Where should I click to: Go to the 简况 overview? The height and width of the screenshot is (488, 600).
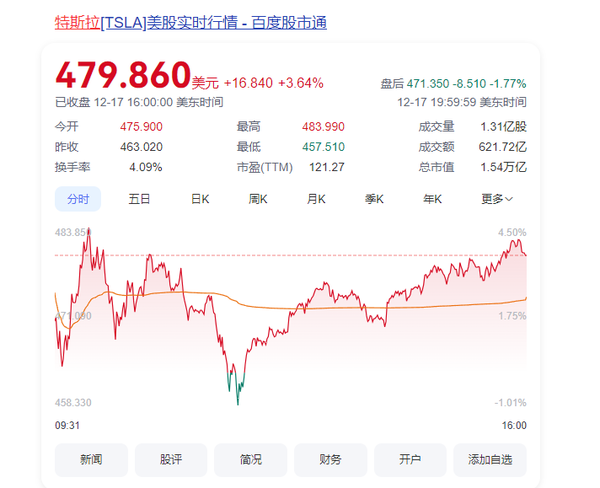(251, 459)
